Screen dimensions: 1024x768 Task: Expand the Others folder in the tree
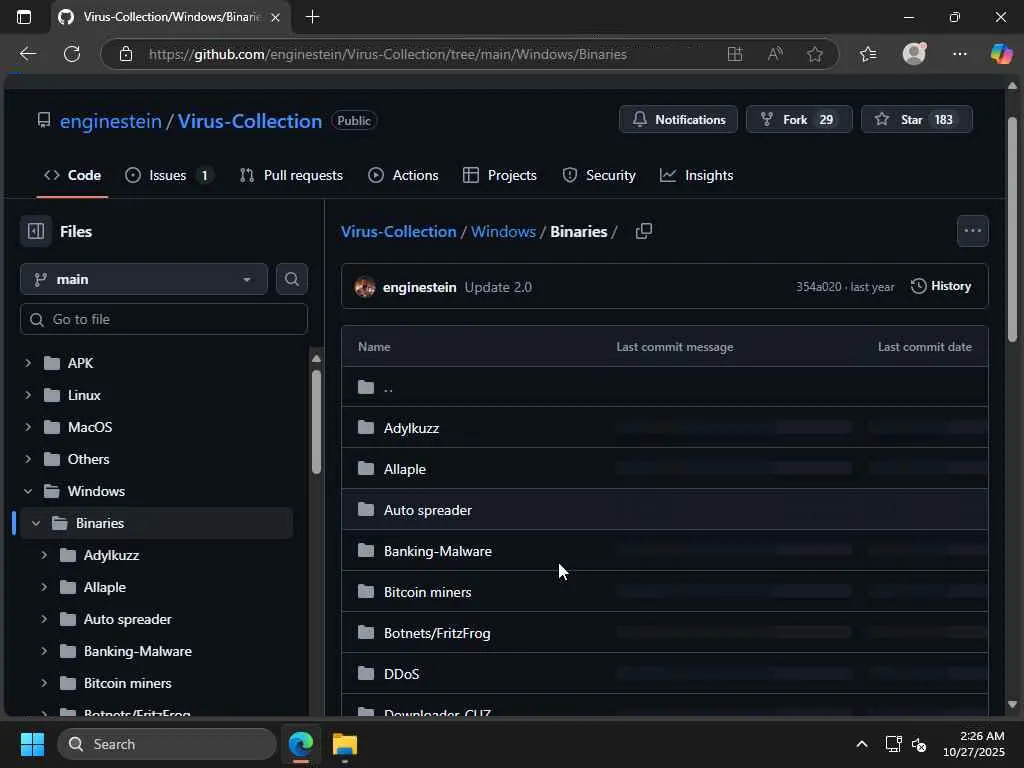pos(27,459)
